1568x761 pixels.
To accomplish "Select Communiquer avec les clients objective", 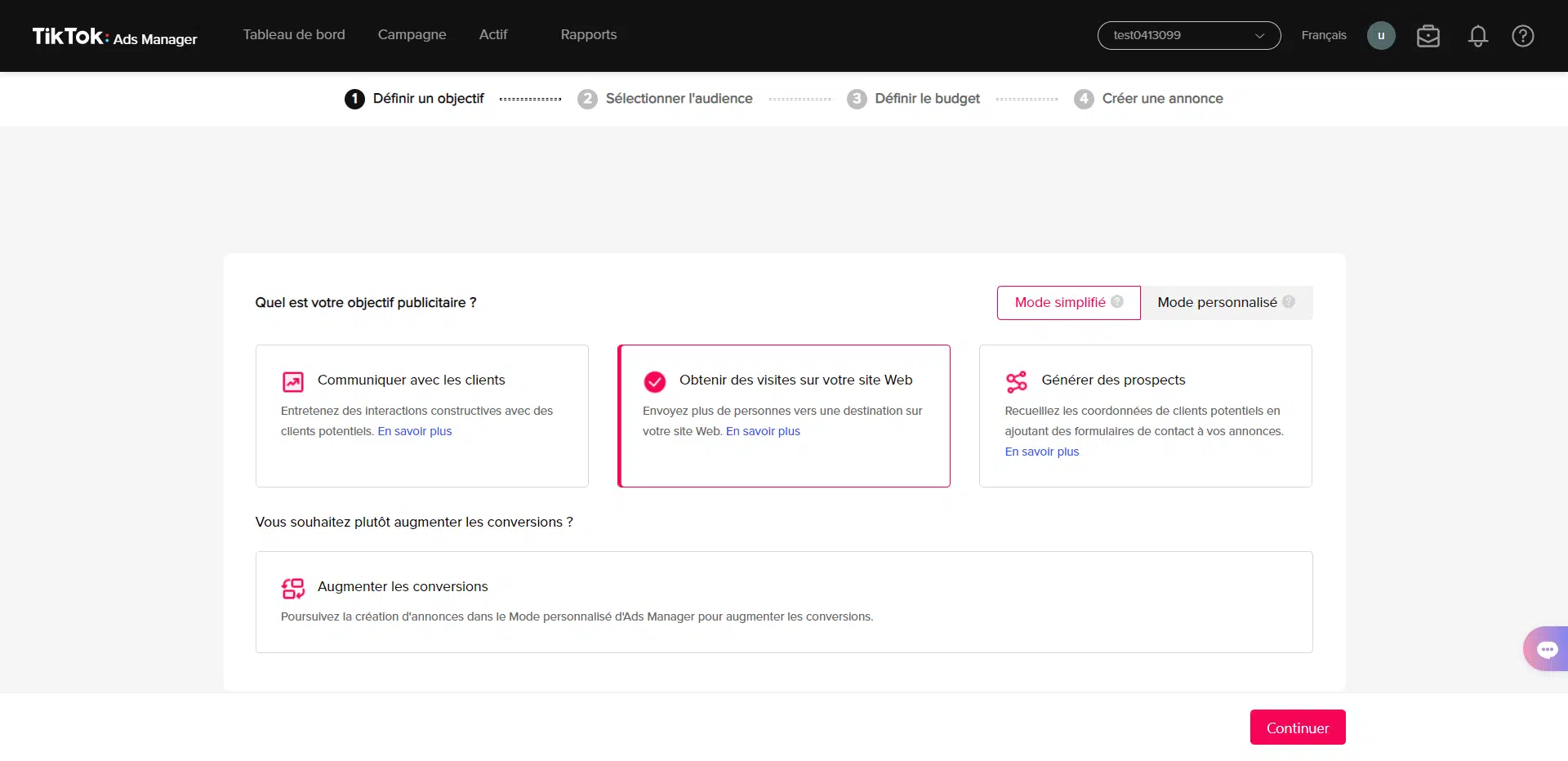I will point(421,416).
